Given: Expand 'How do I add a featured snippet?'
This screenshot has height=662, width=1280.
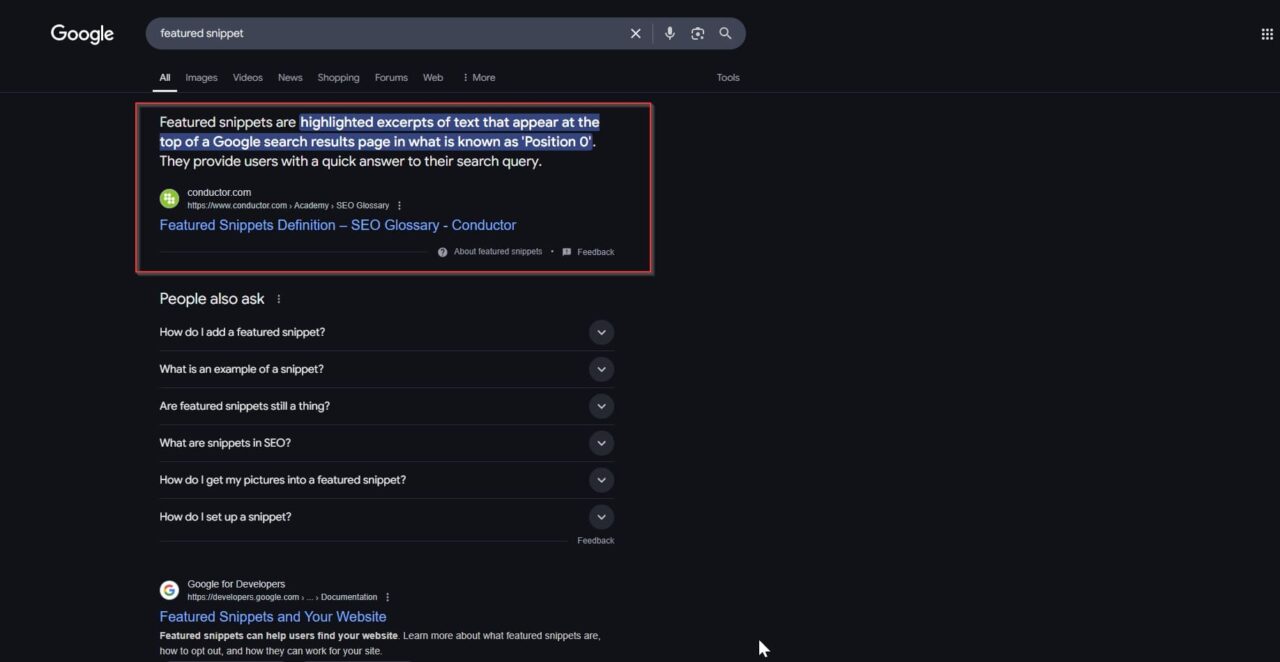Looking at the screenshot, I should pyautogui.click(x=601, y=332).
